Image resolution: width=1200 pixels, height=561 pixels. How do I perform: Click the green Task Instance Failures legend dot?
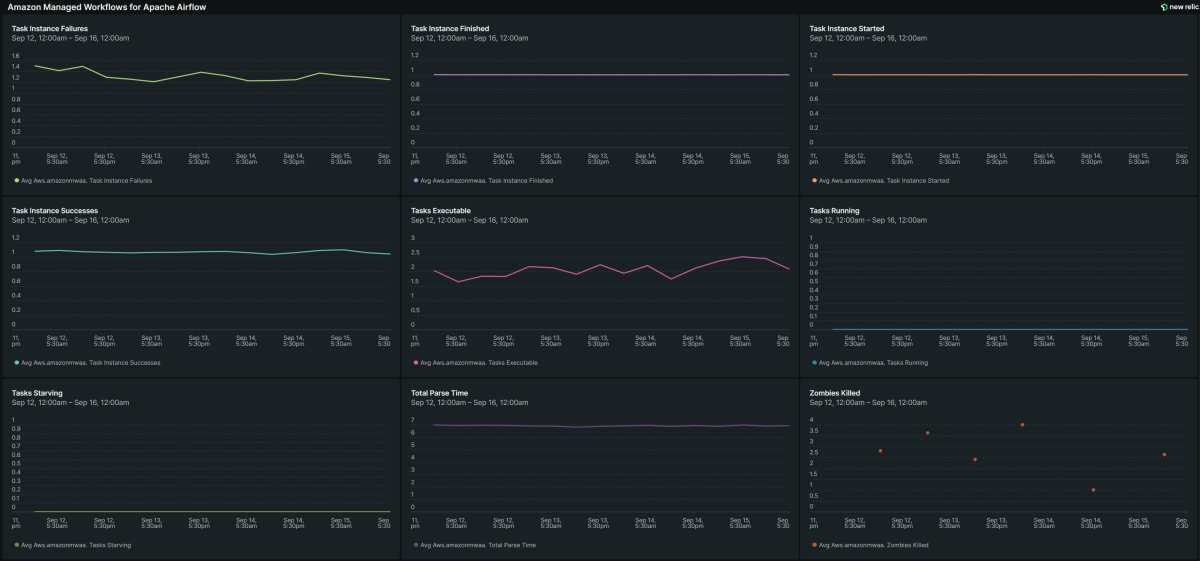pyautogui.click(x=17, y=181)
